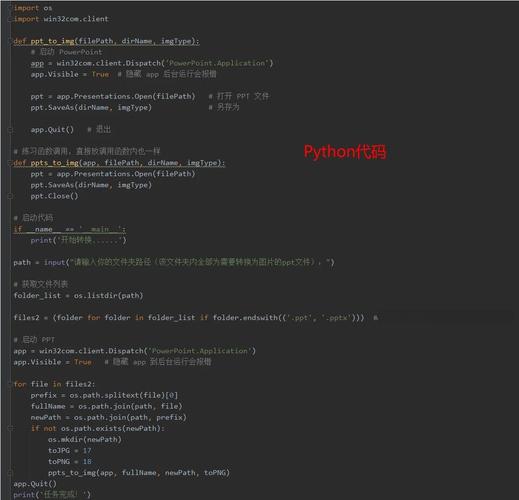519x500 pixels.
Task: Click the 'os.mkdir(newPath)' line
Action: coord(85,440)
